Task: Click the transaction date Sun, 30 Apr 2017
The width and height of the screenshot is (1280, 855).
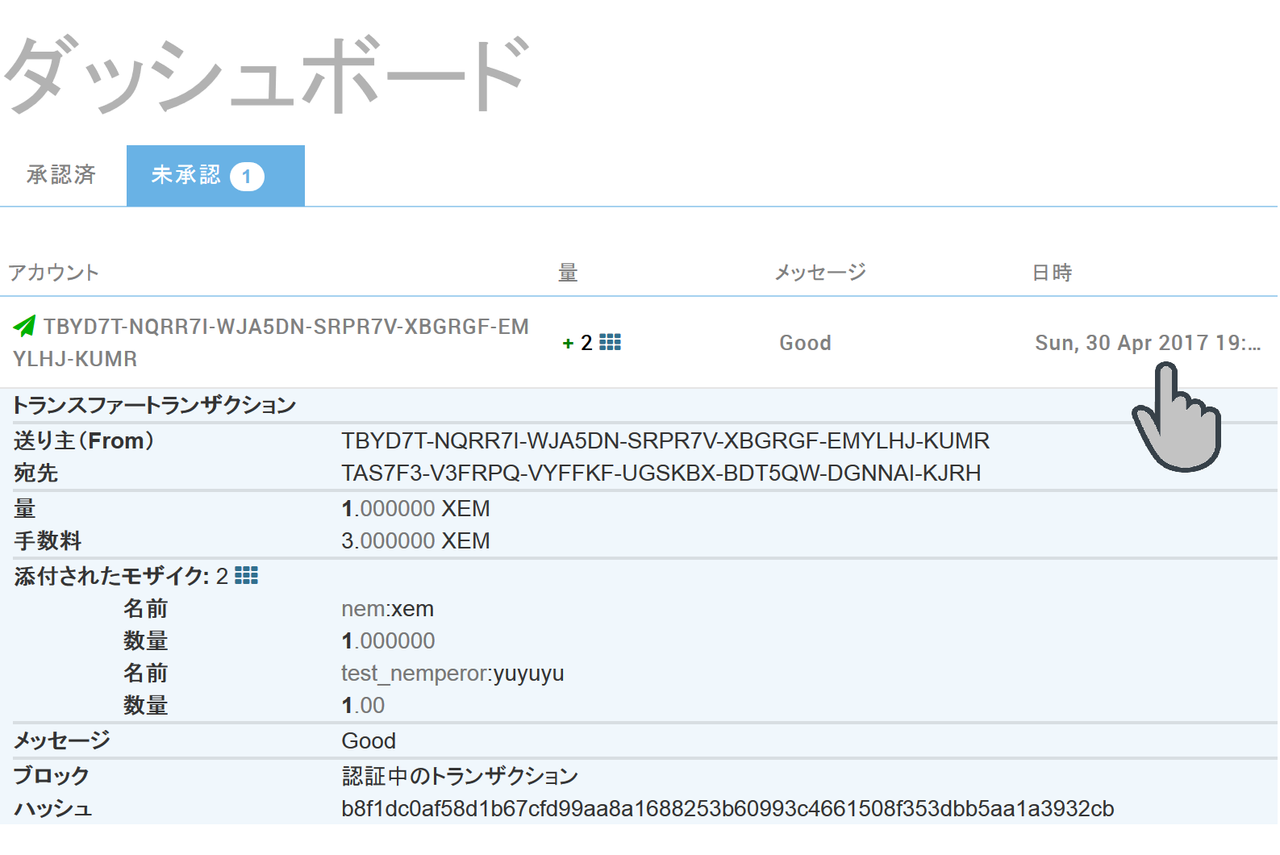Action: [x=1148, y=343]
